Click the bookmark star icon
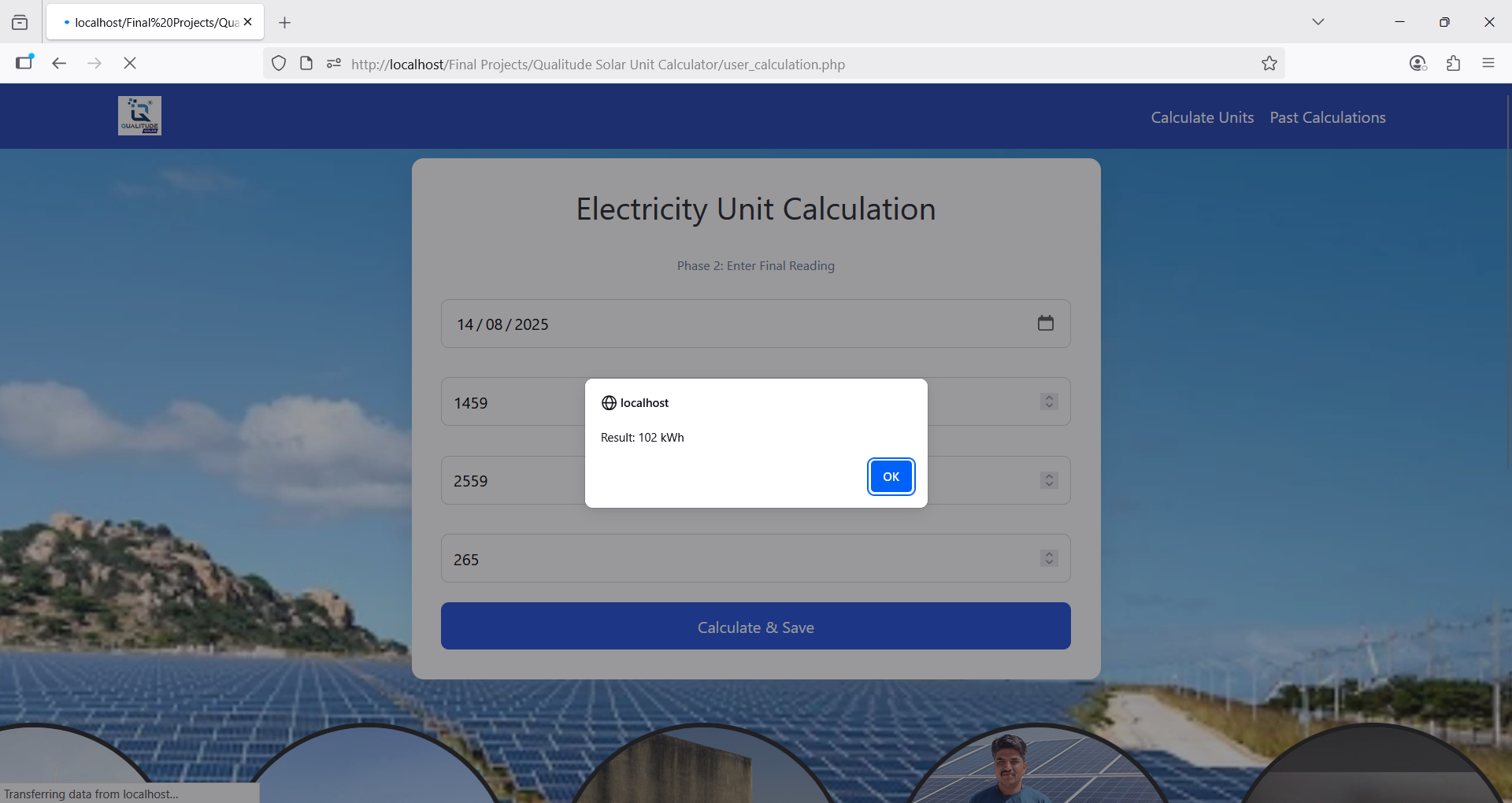The width and height of the screenshot is (1512, 803). coord(1269,64)
